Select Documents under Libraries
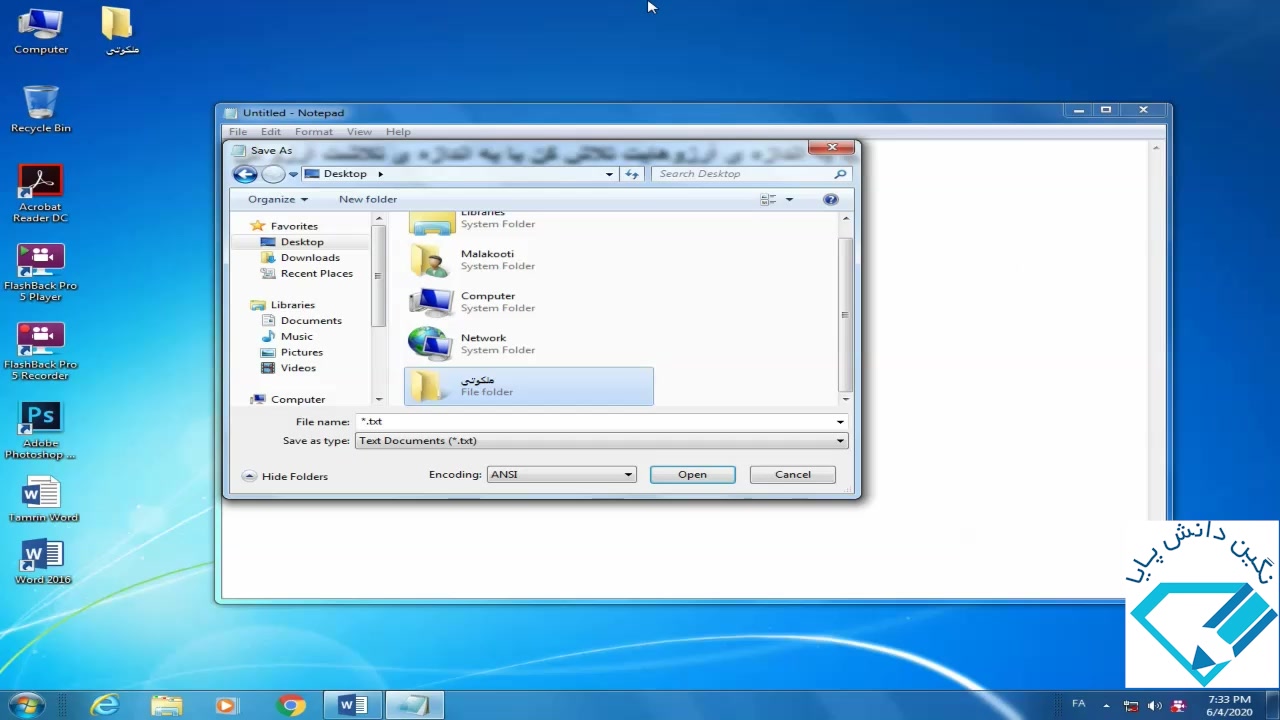This screenshot has height=720, width=1280. 311,320
